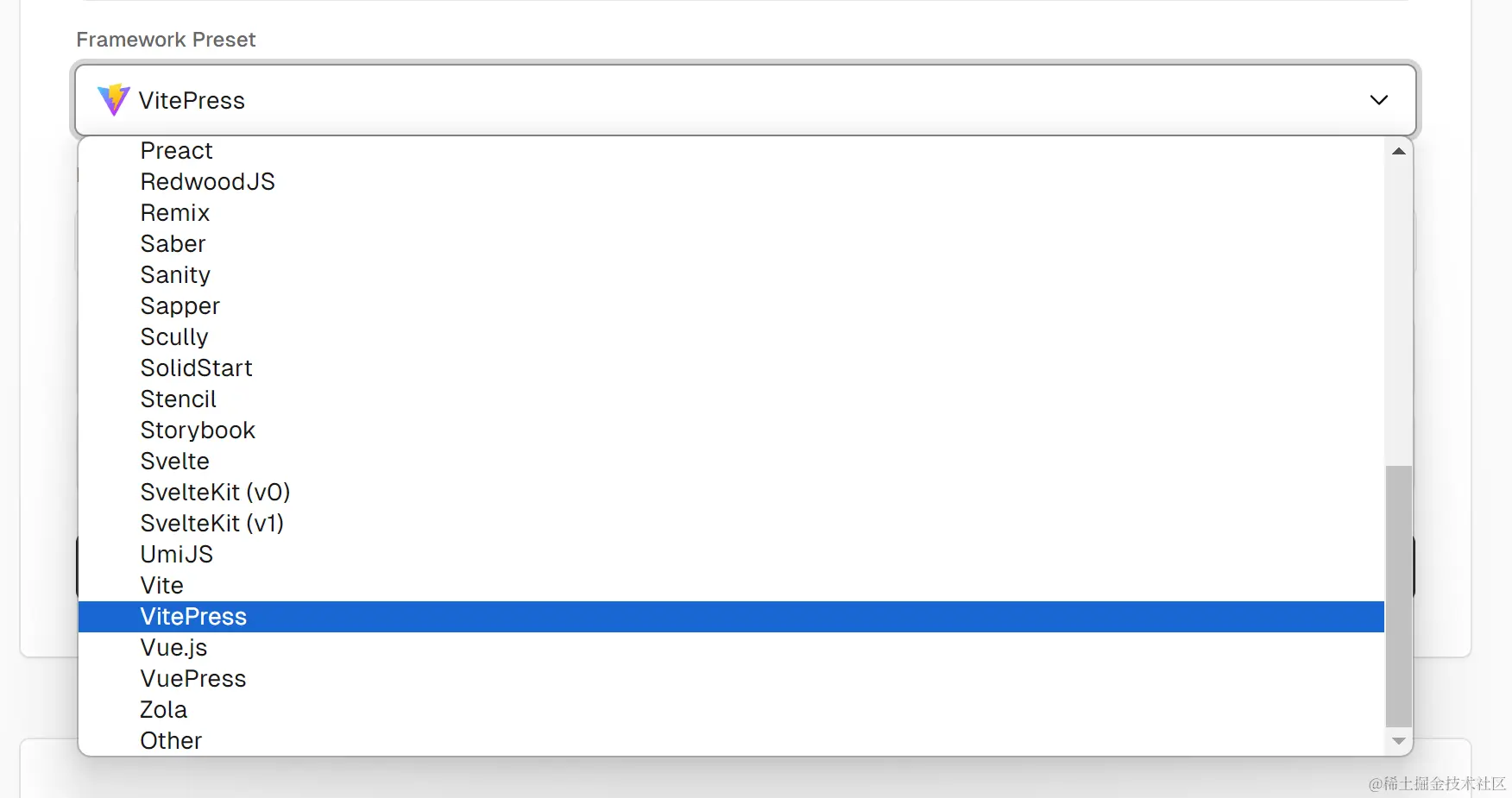The image size is (1512, 798).
Task: Choose Sapper as framework preset
Action: (x=731, y=306)
